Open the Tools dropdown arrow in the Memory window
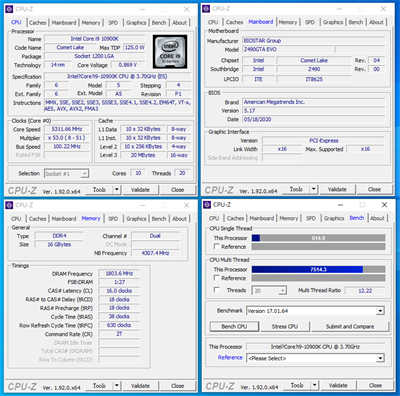Viewport: 400px width, 396px height. pos(117,386)
